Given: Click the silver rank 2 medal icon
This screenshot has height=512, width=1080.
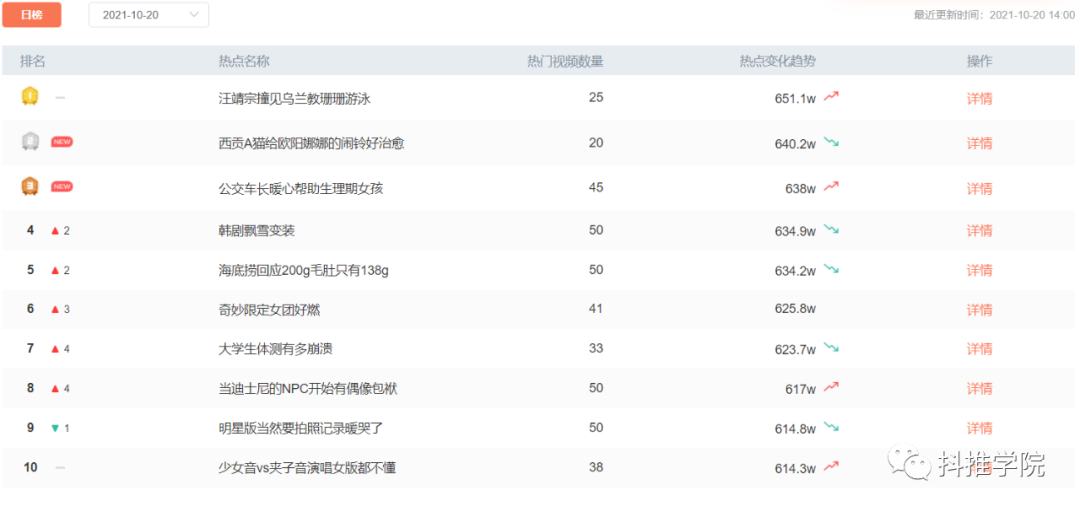Looking at the screenshot, I should (30, 141).
